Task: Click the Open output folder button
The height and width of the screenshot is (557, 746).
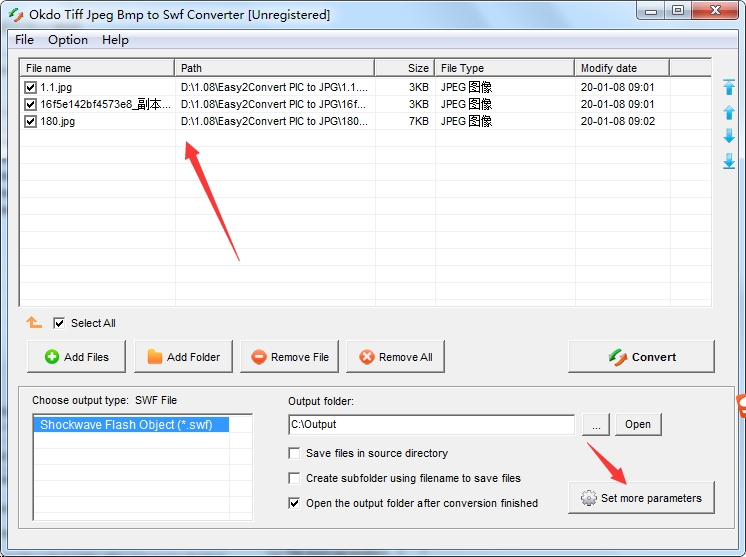Action: click(638, 424)
